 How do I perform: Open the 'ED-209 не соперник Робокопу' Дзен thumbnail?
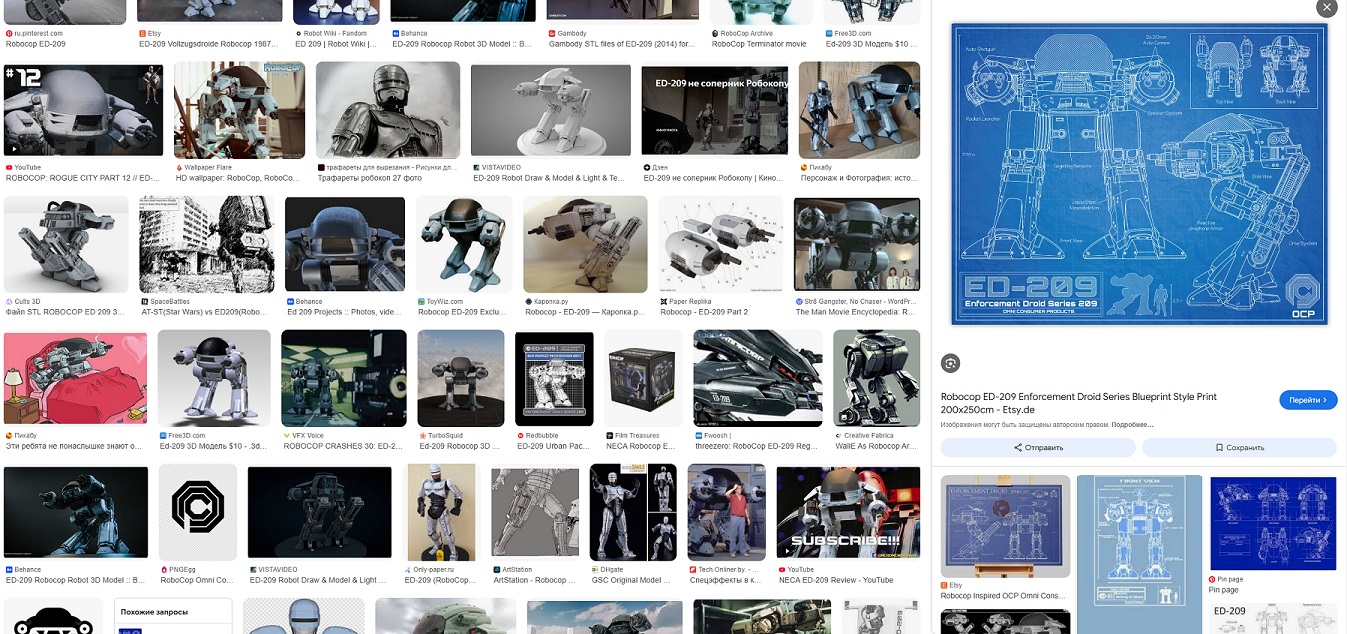pyautogui.click(x=715, y=110)
